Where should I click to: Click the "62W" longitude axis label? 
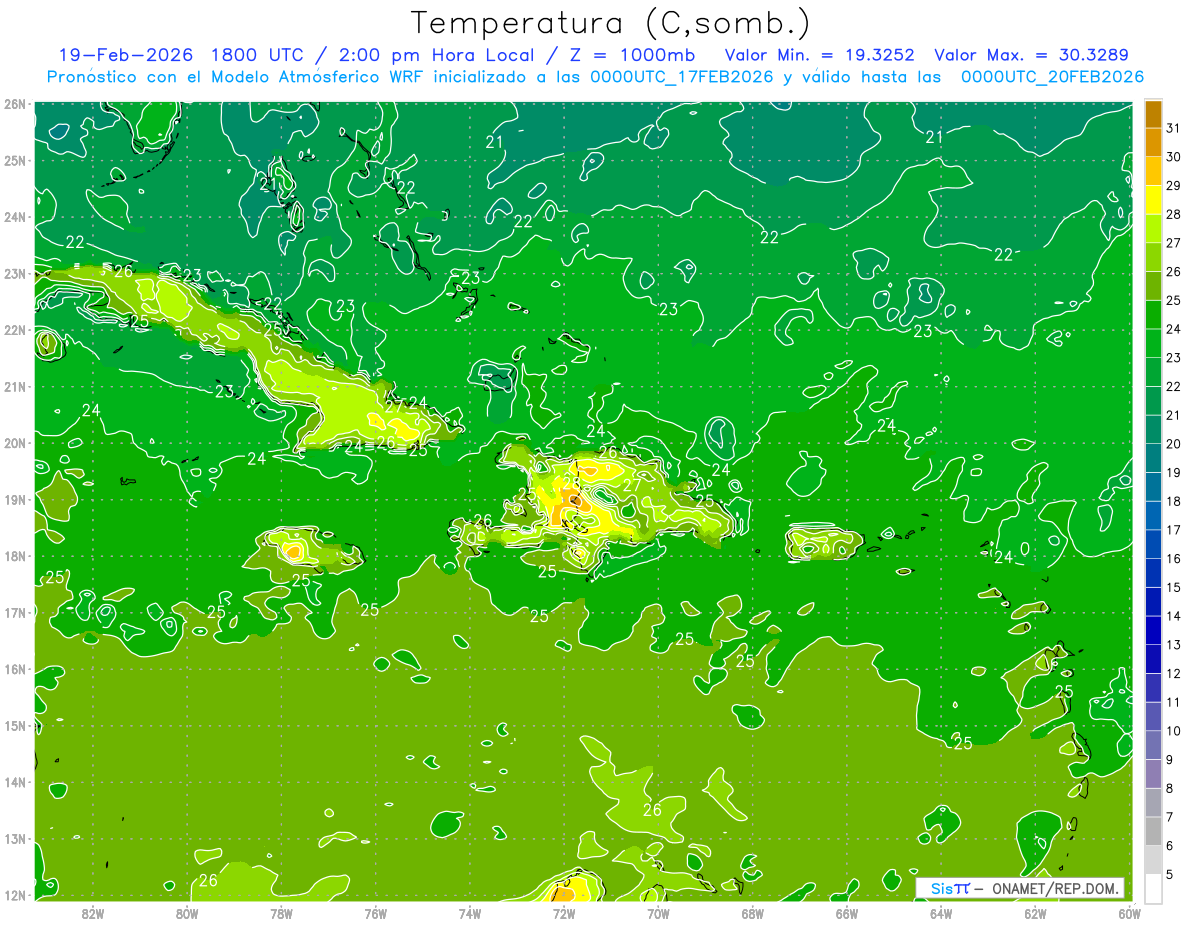1035,912
